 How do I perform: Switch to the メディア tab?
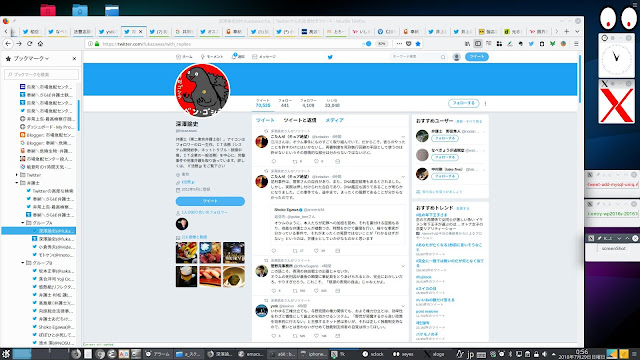(334, 120)
